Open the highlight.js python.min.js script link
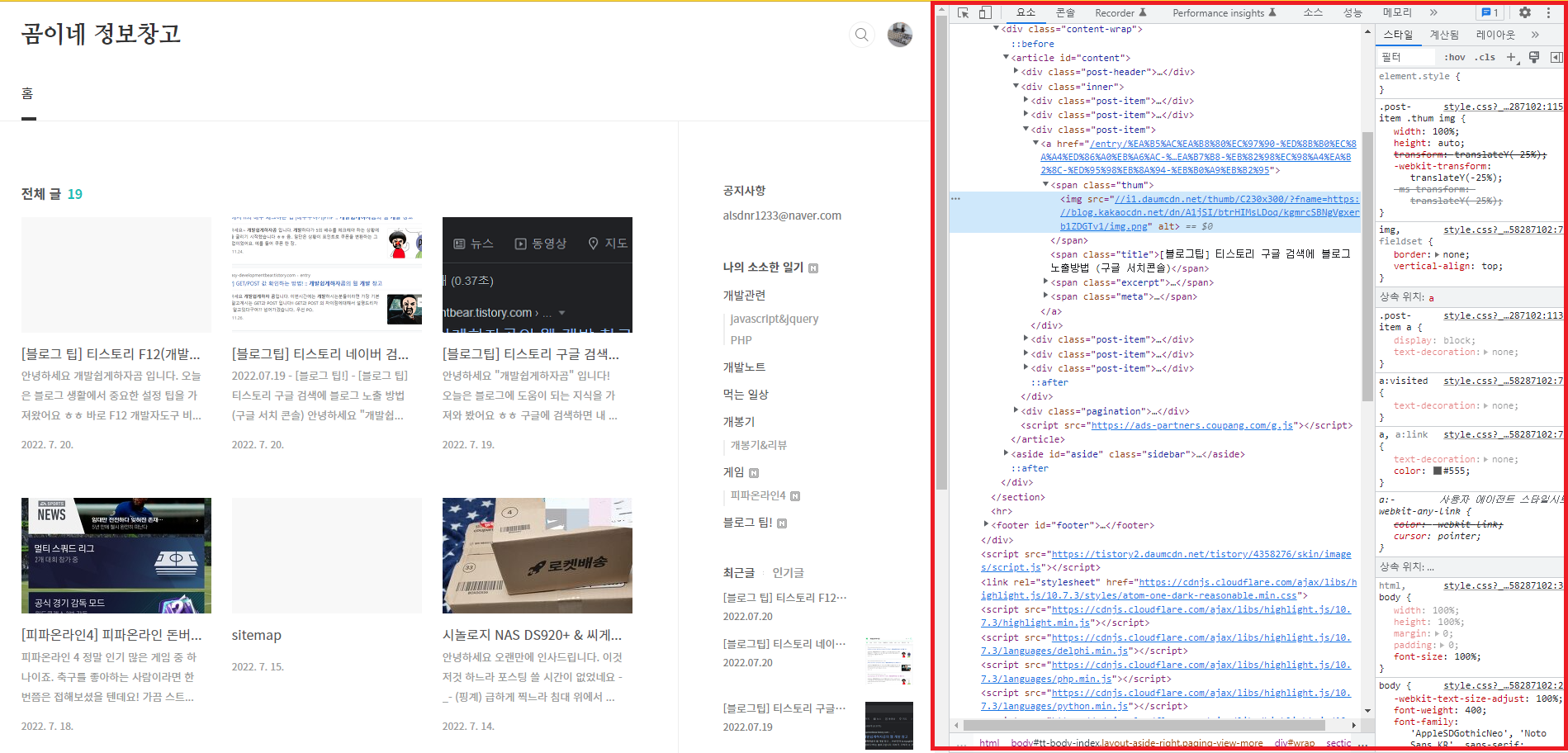Screen dimensions: 1568x753 pyautogui.click(x=1165, y=699)
